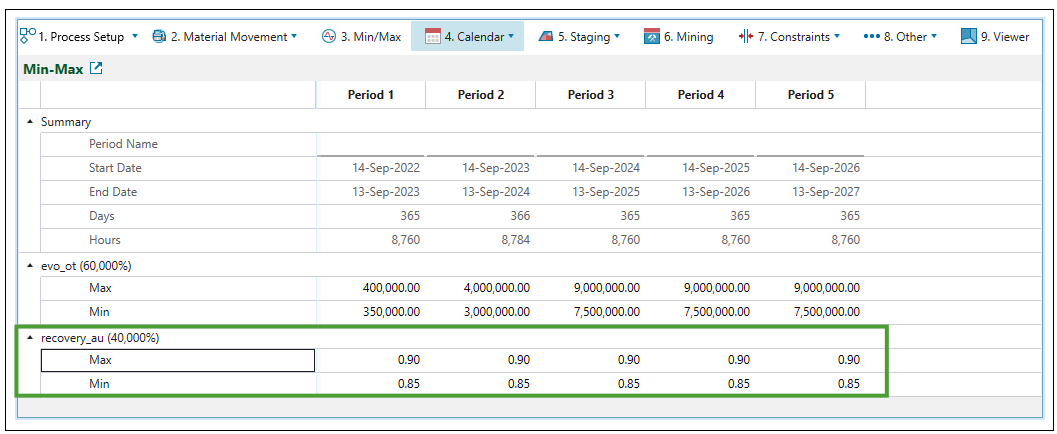The height and width of the screenshot is (434, 1057).
Task: Open the Other menu dropdown arrow
Action: coord(934,37)
